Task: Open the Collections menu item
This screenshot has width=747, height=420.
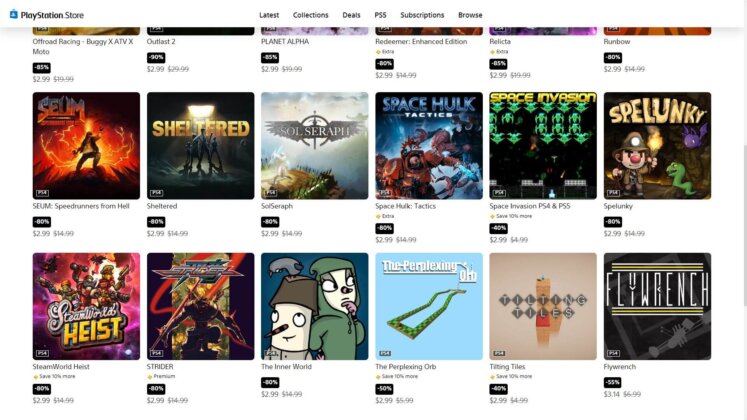Action: pos(311,15)
